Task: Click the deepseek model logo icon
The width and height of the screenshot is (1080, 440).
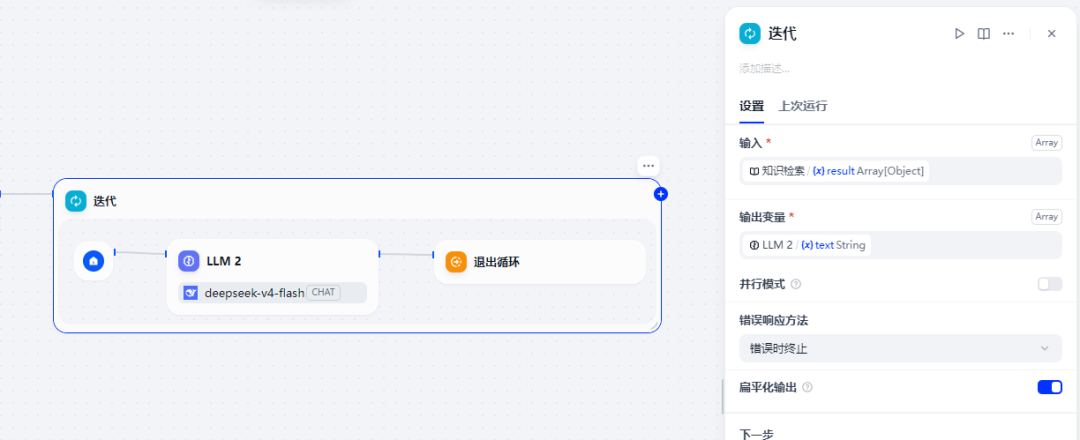Action: pos(191,293)
